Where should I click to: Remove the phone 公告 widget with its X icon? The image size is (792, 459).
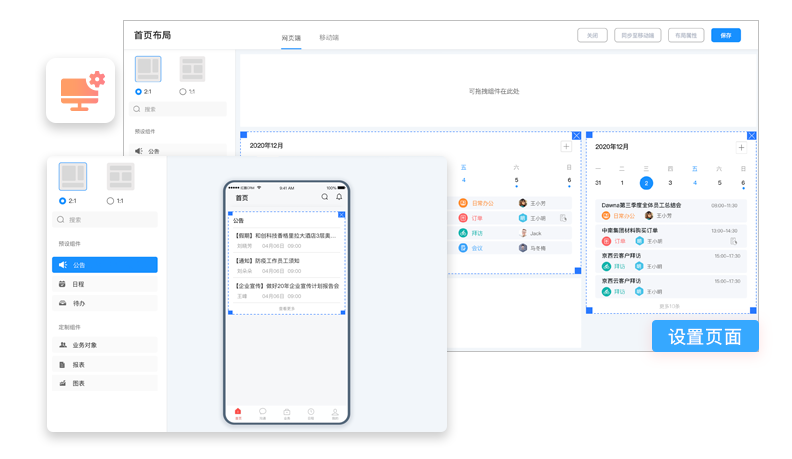342,214
